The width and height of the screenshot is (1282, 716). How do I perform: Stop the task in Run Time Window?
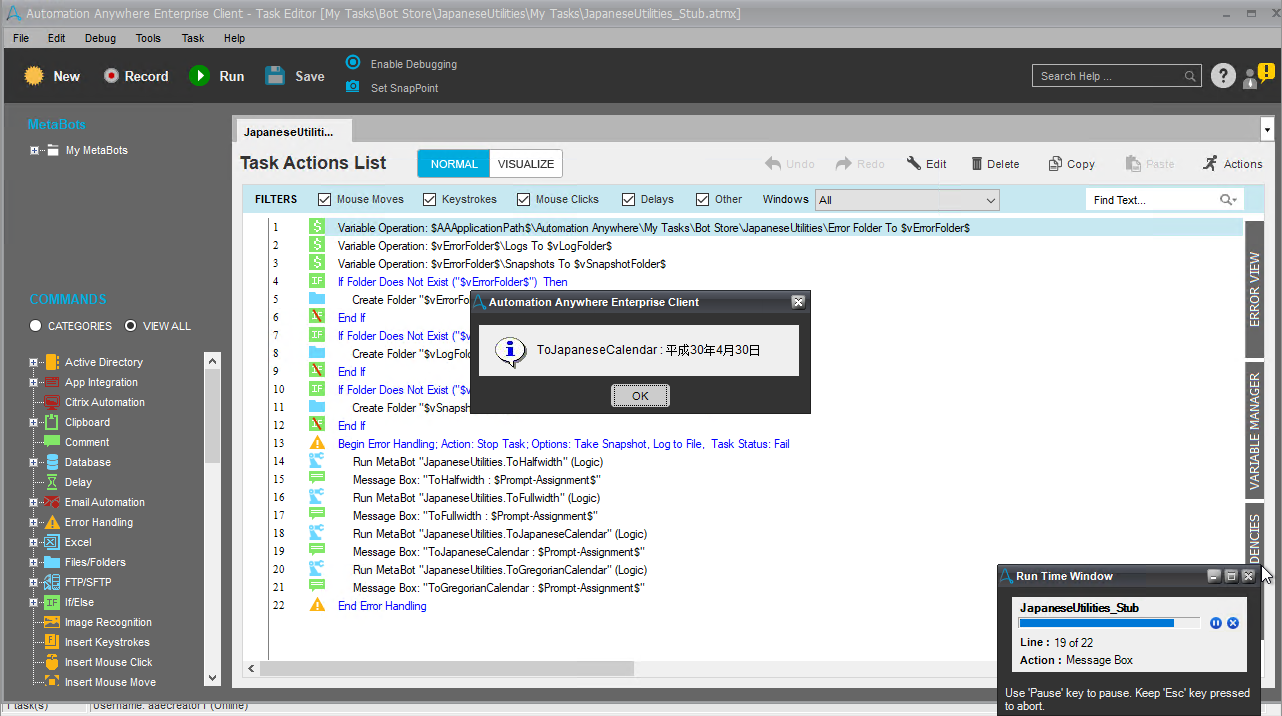click(x=1233, y=623)
